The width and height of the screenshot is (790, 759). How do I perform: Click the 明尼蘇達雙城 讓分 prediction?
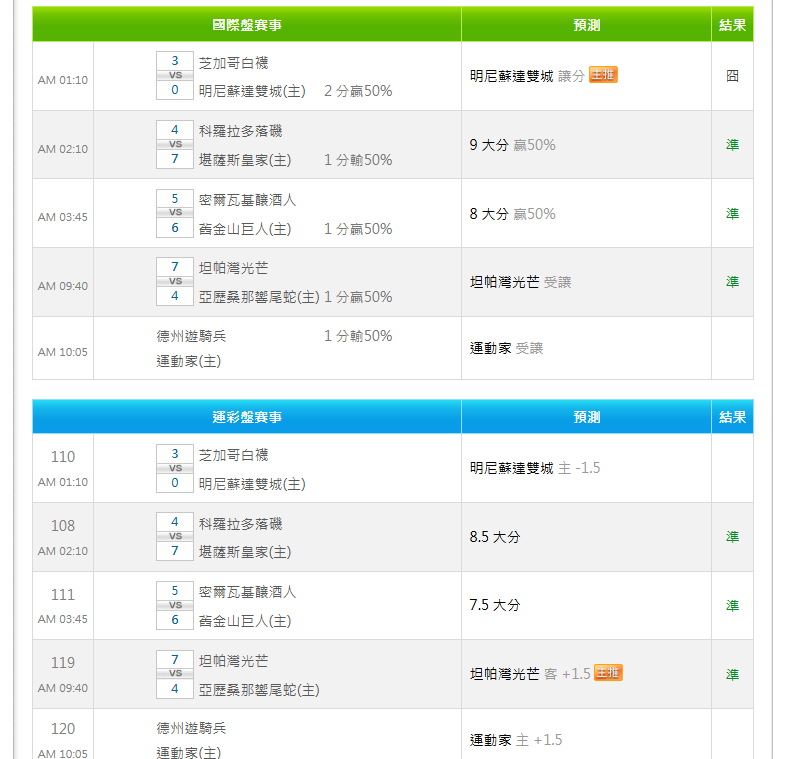click(x=527, y=76)
